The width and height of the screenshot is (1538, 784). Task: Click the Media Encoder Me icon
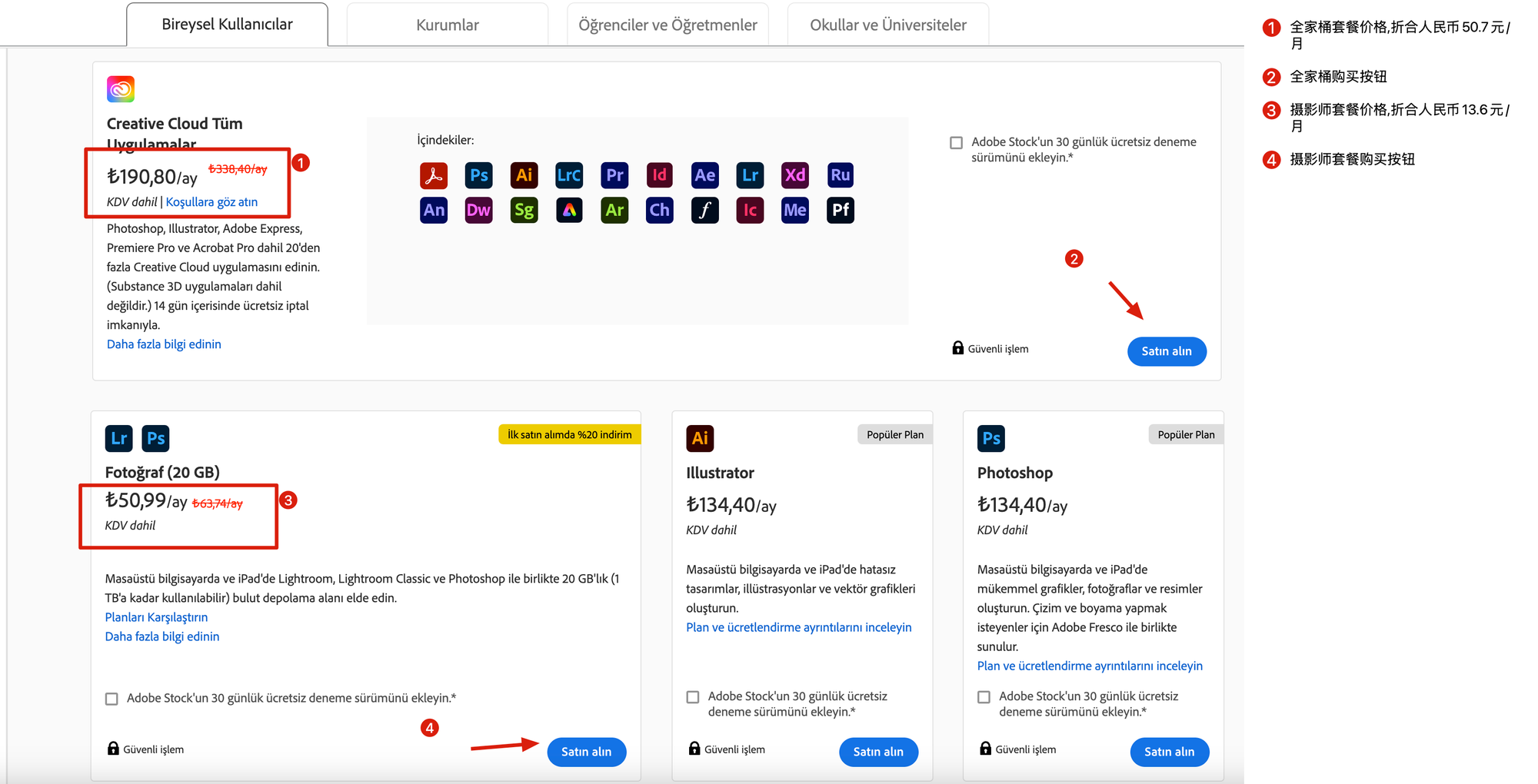tap(795, 210)
